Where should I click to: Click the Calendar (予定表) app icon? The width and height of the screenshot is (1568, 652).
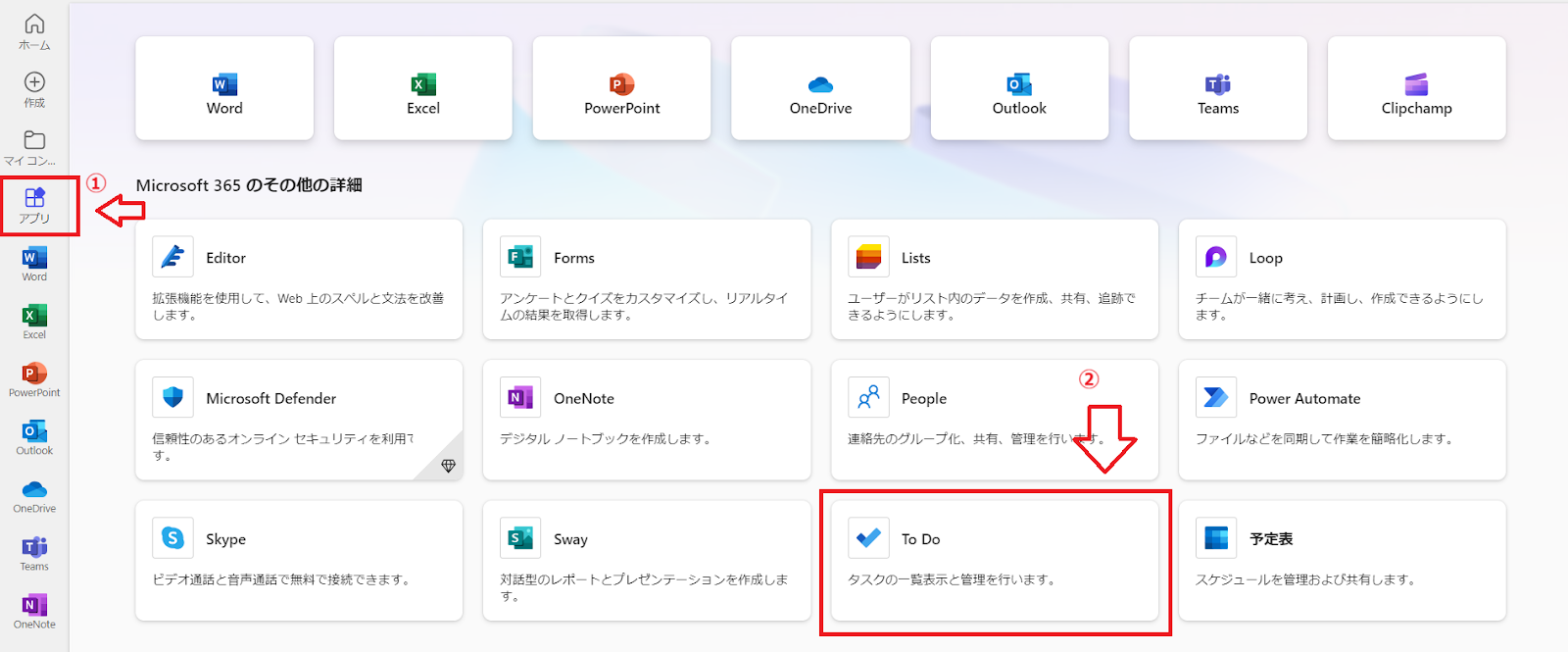pyautogui.click(x=1216, y=538)
